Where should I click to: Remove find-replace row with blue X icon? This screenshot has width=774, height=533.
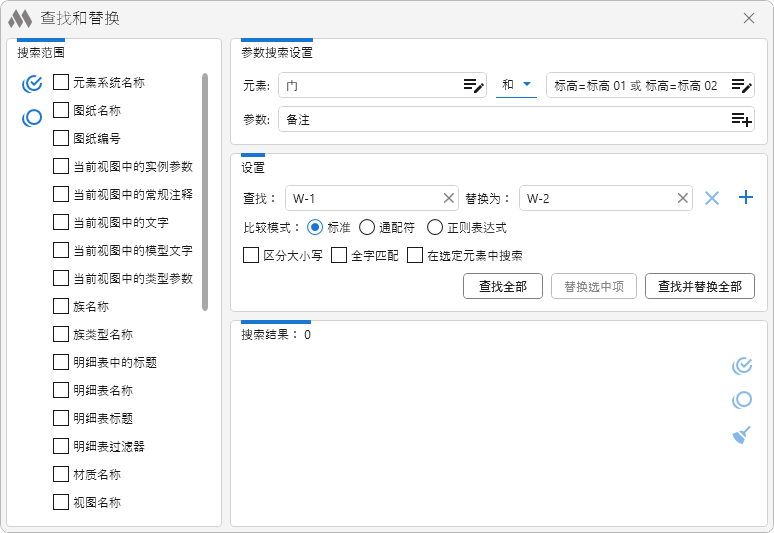pos(712,198)
